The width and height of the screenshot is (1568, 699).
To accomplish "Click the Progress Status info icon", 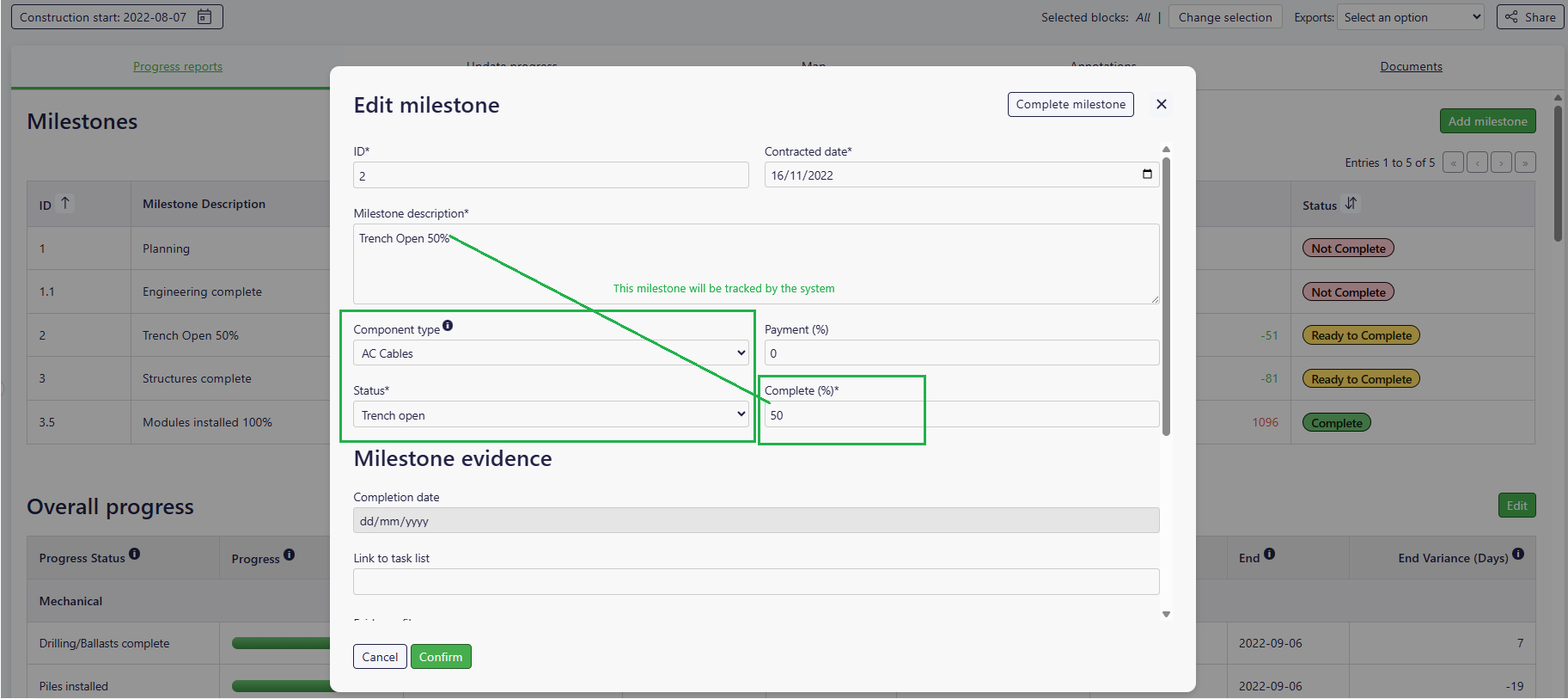I will pyautogui.click(x=135, y=555).
